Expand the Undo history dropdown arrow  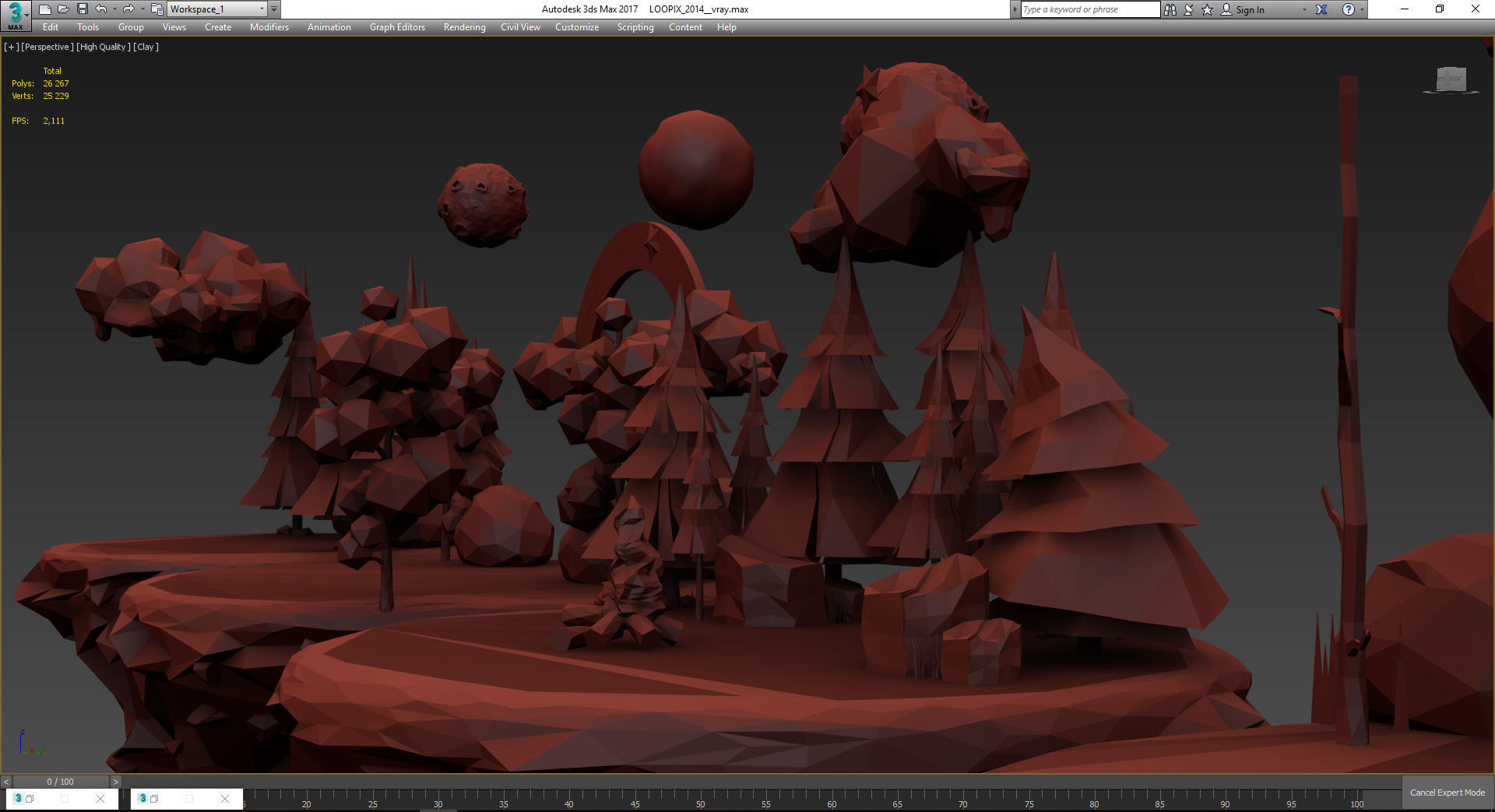coord(114,9)
